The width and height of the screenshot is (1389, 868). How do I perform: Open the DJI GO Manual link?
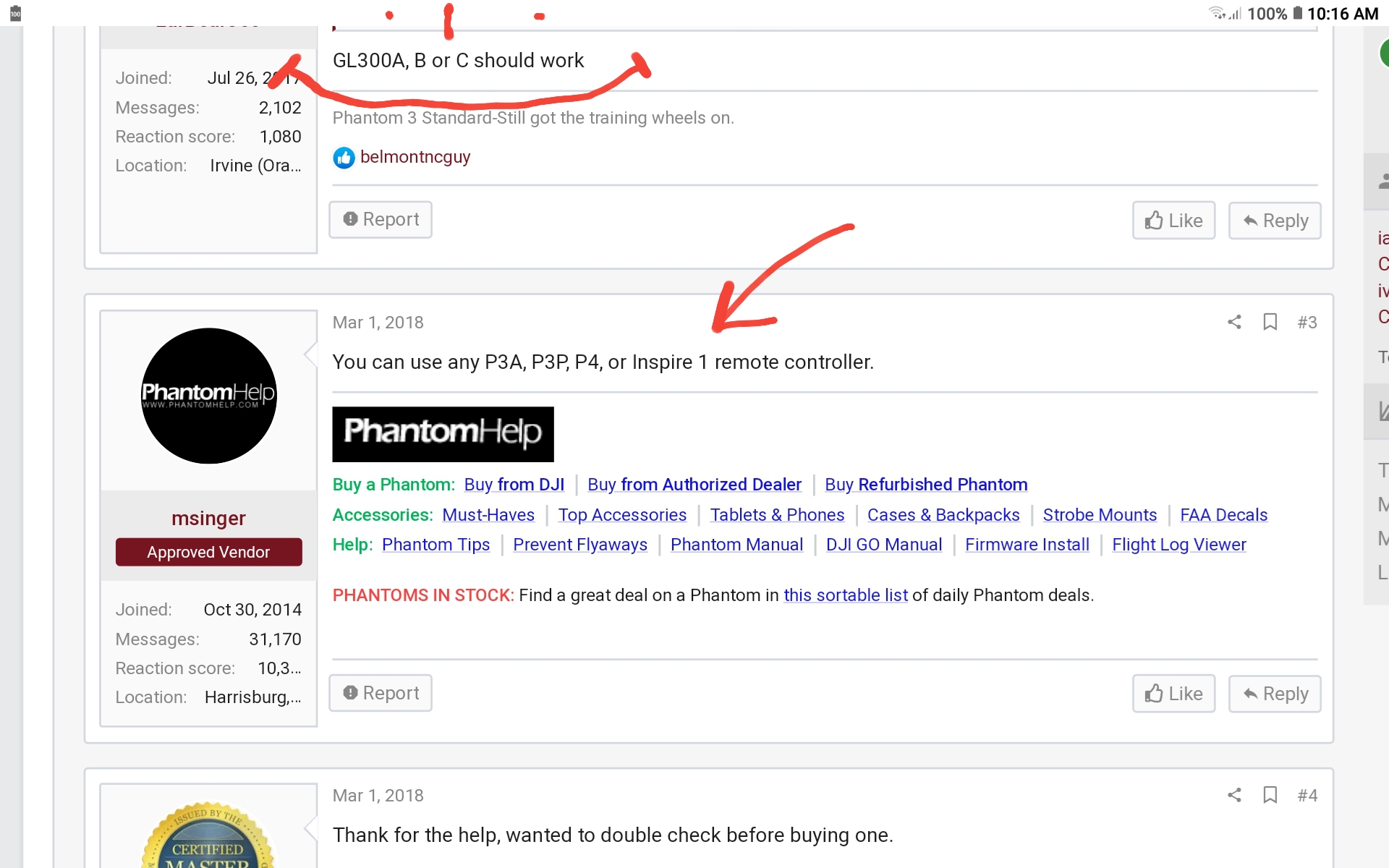pos(884,545)
